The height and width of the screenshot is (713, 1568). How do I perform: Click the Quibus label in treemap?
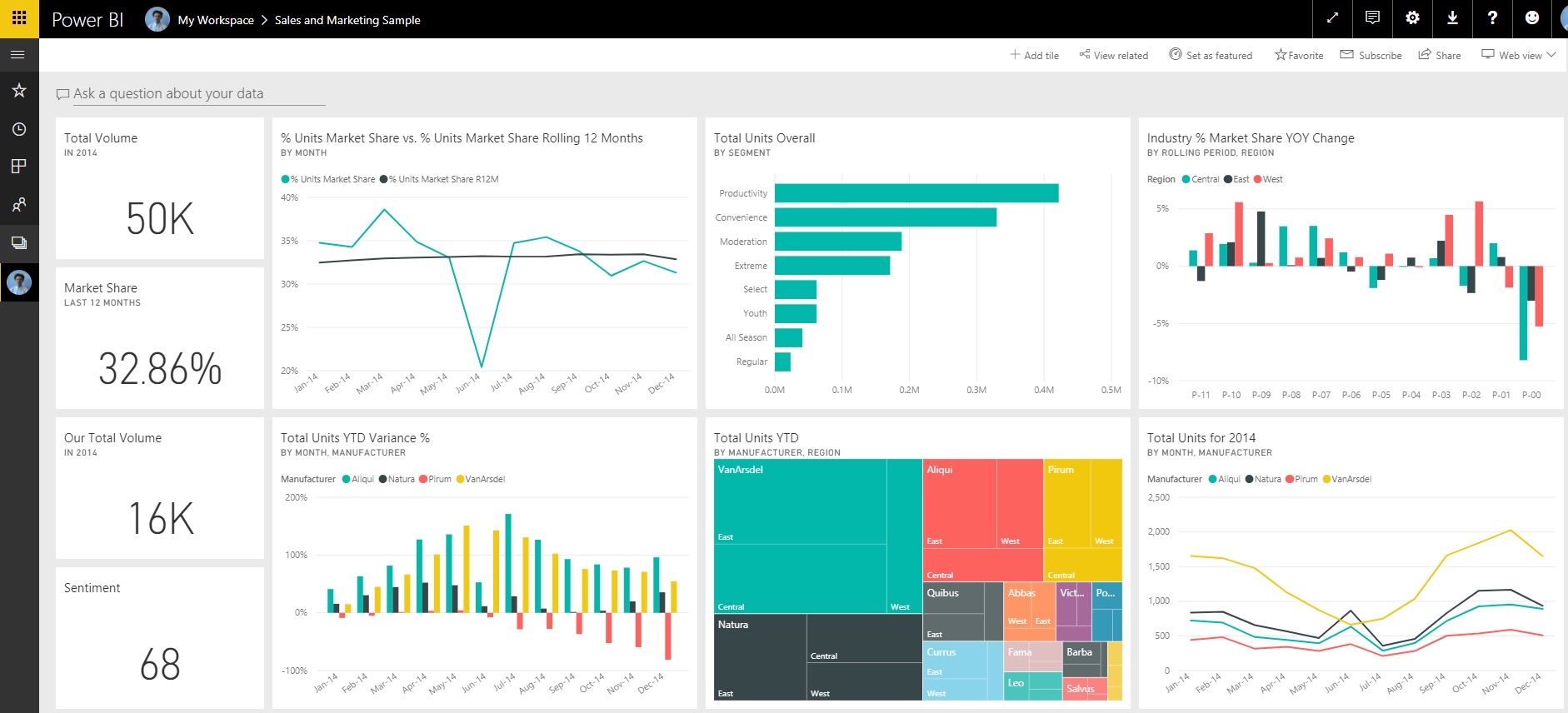point(943,593)
